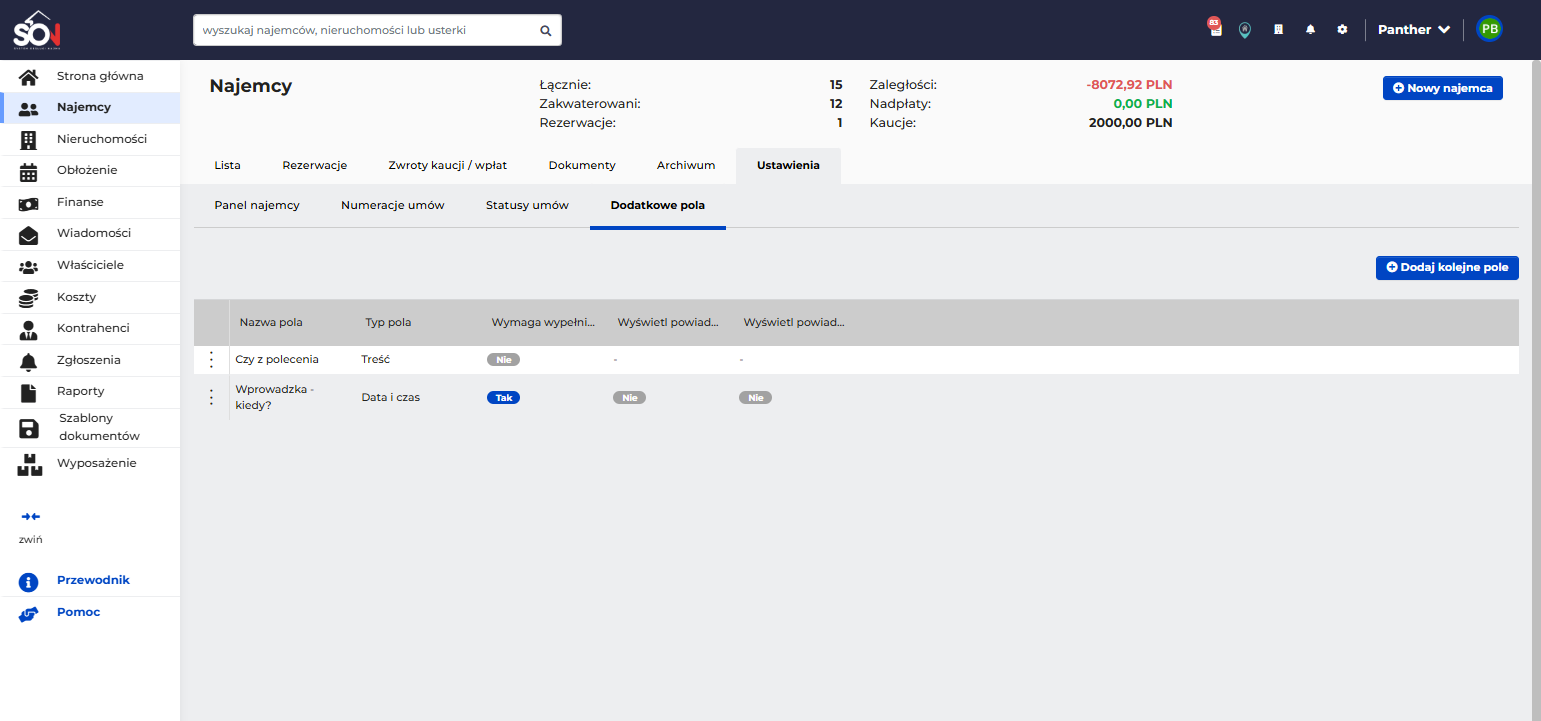Open the list icon with red 83 badge
1541x721 pixels.
(1215, 29)
